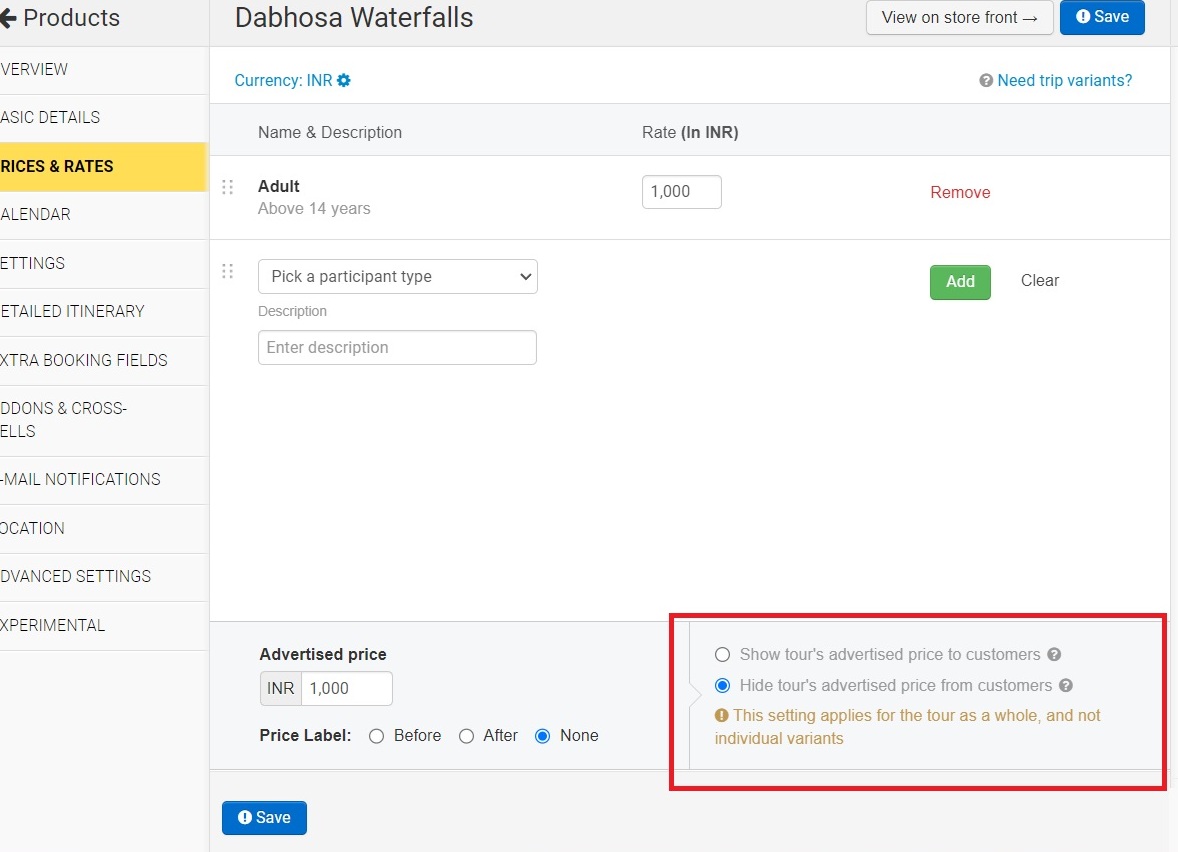Click drag handle beside participant type picker
Screen dimensions: 1178x852
click(x=227, y=271)
